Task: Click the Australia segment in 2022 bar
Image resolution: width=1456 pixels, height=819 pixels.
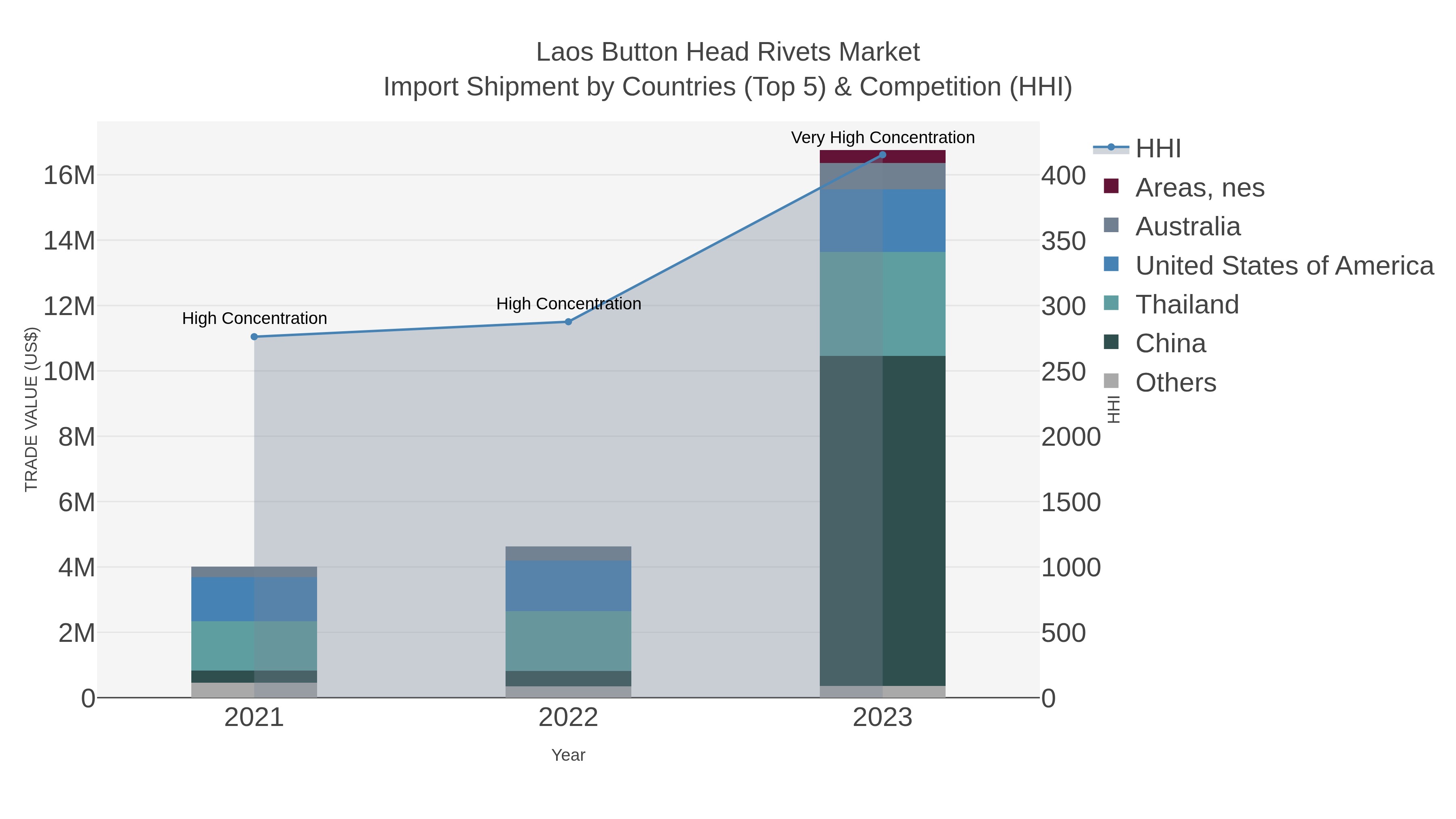Action: tap(569, 554)
